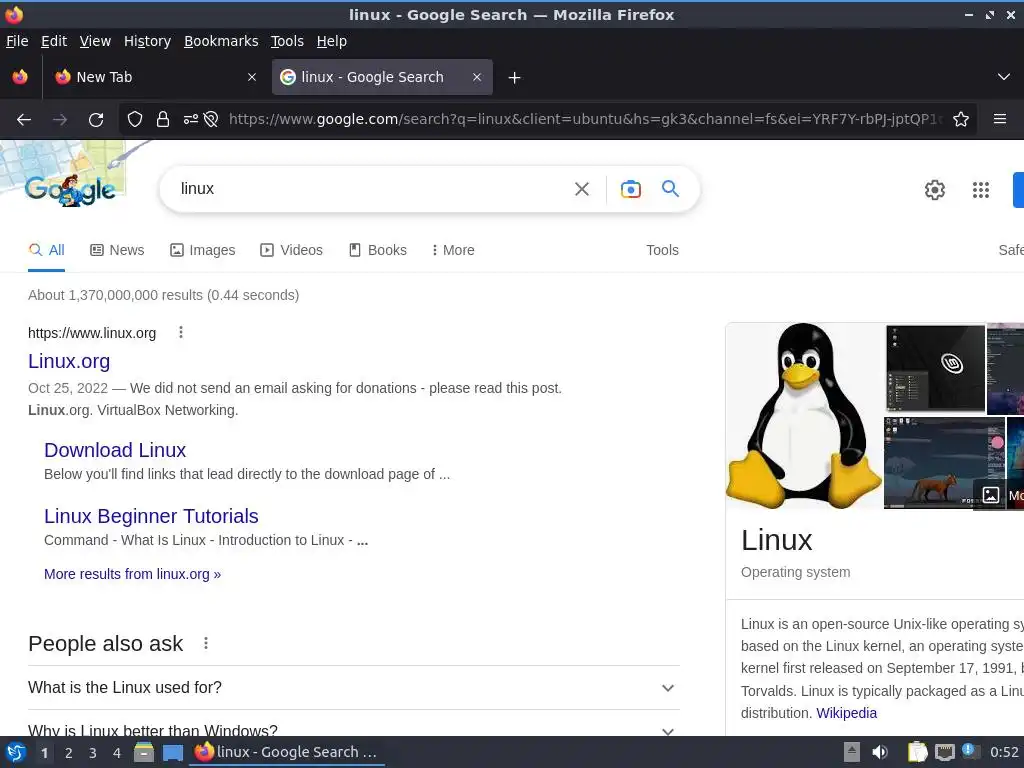This screenshot has width=1024, height=768.
Task: Open the file manager icon in taskbar
Action: pos(144,752)
